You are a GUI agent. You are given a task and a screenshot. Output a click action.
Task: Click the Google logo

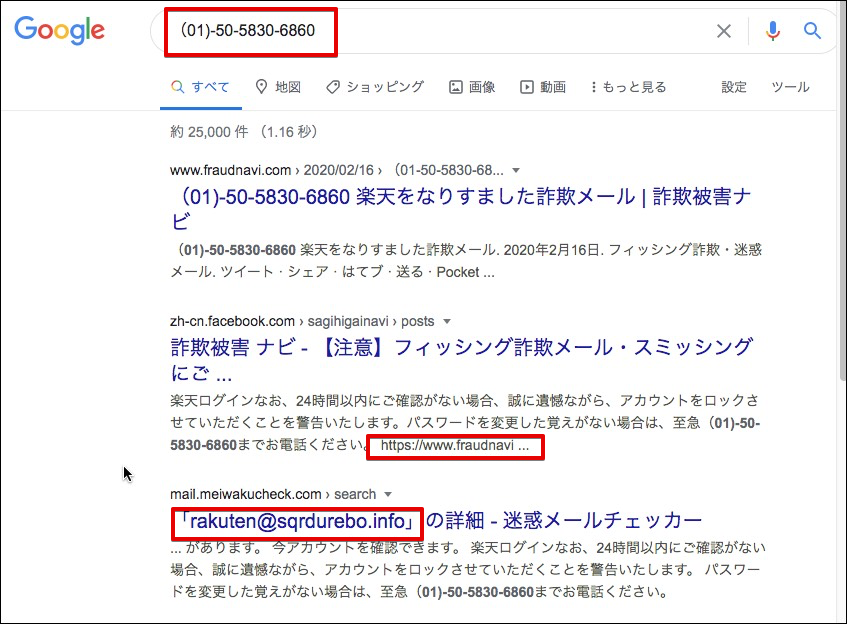pos(60,30)
